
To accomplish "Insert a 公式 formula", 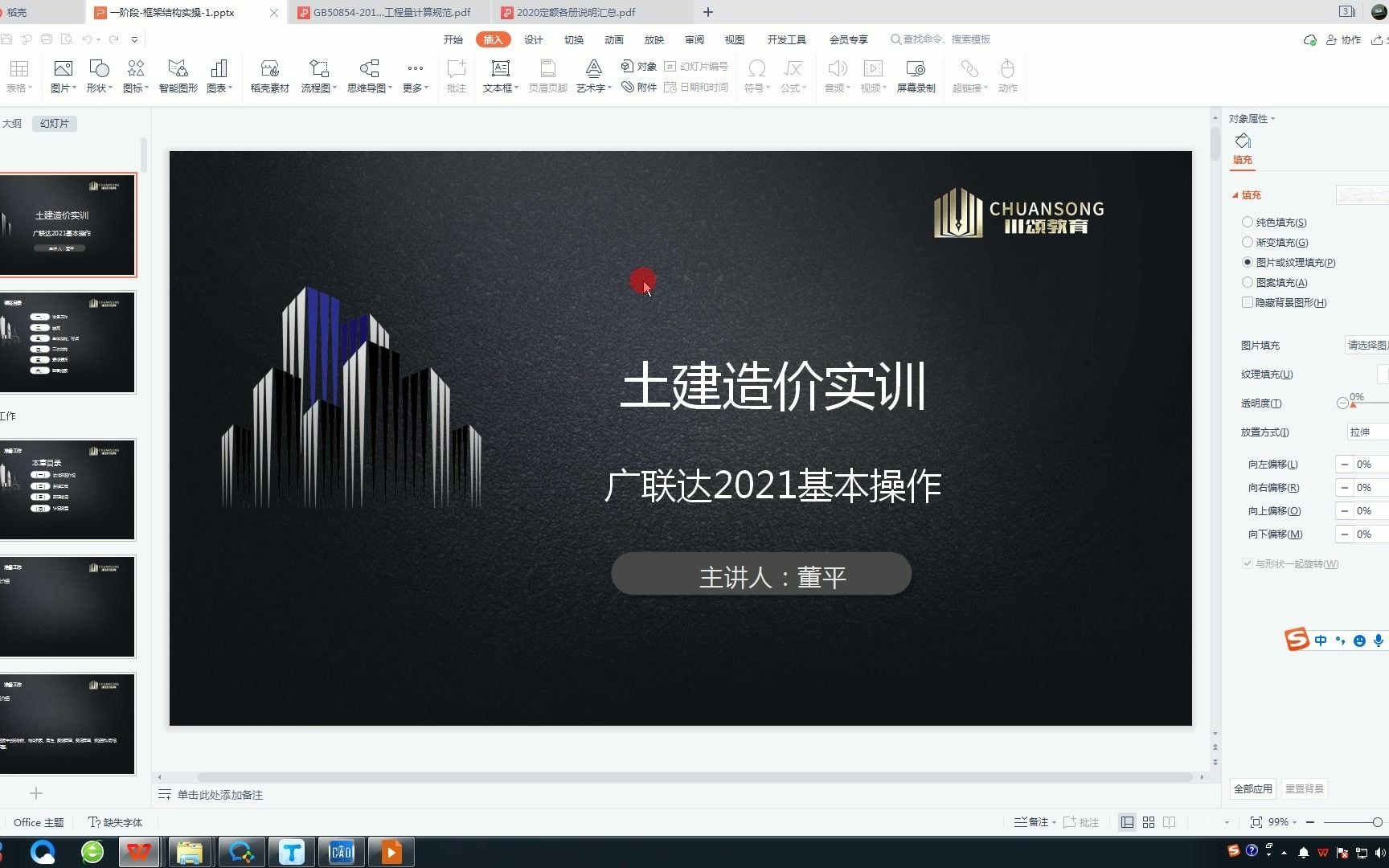I will point(793,76).
